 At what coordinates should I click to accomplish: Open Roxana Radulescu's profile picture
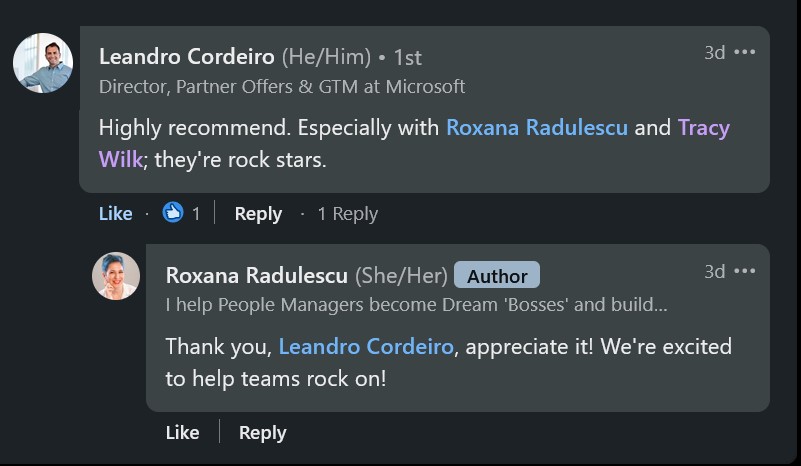click(x=116, y=276)
